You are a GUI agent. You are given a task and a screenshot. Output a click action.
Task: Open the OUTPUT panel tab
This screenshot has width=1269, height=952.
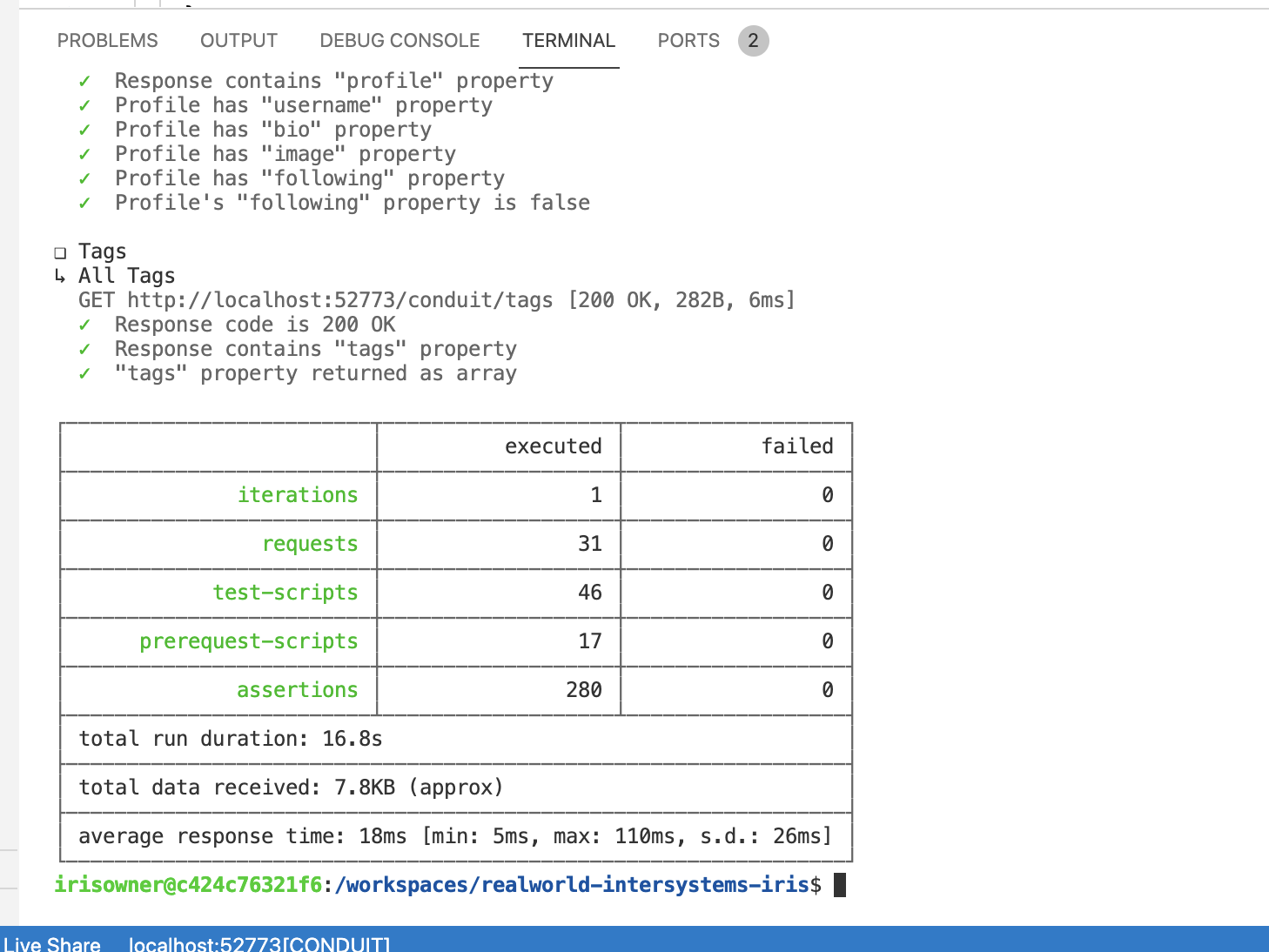238,41
